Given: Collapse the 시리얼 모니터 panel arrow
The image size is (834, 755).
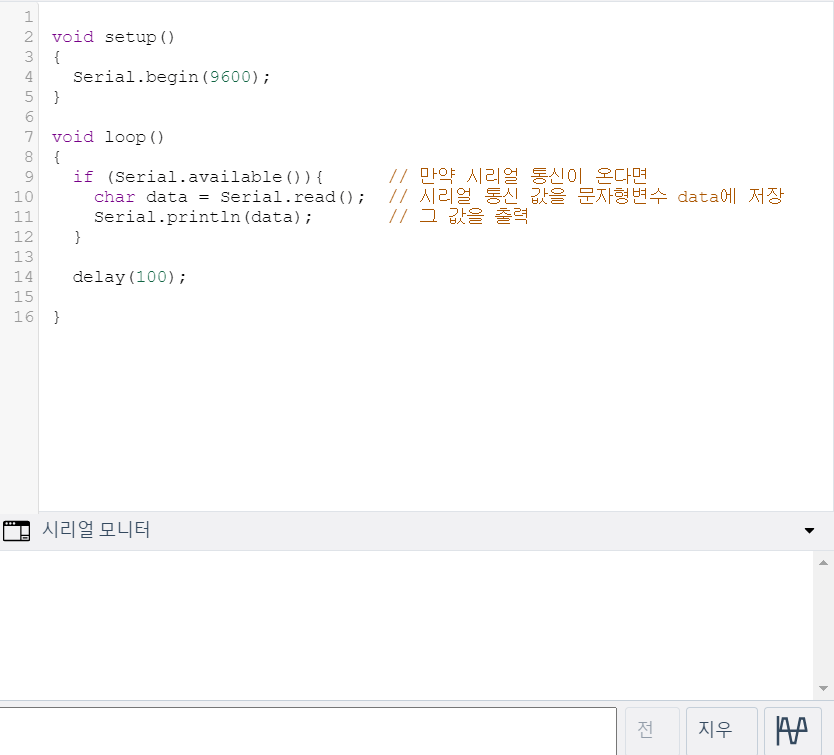Looking at the screenshot, I should 809,530.
